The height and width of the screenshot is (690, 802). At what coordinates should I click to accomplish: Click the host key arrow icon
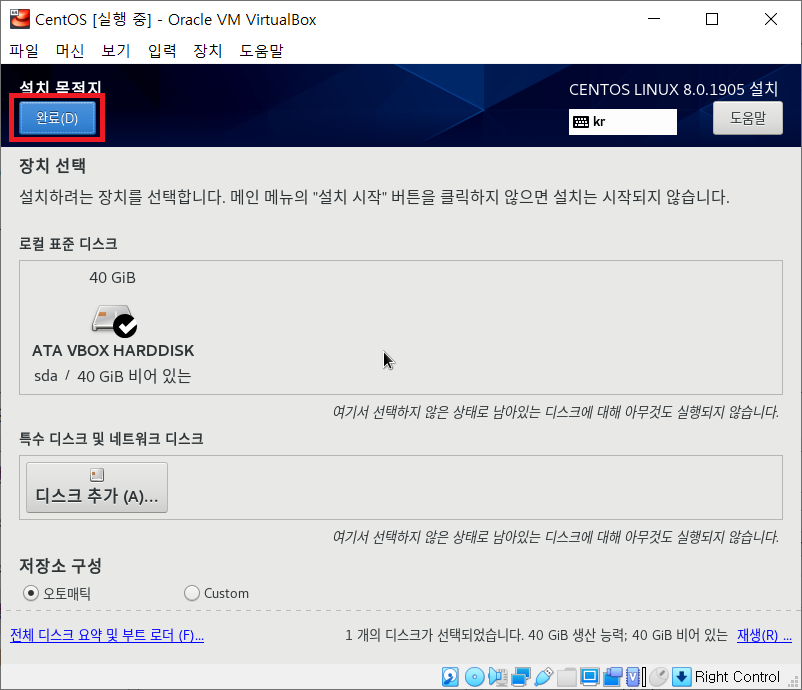coord(681,677)
